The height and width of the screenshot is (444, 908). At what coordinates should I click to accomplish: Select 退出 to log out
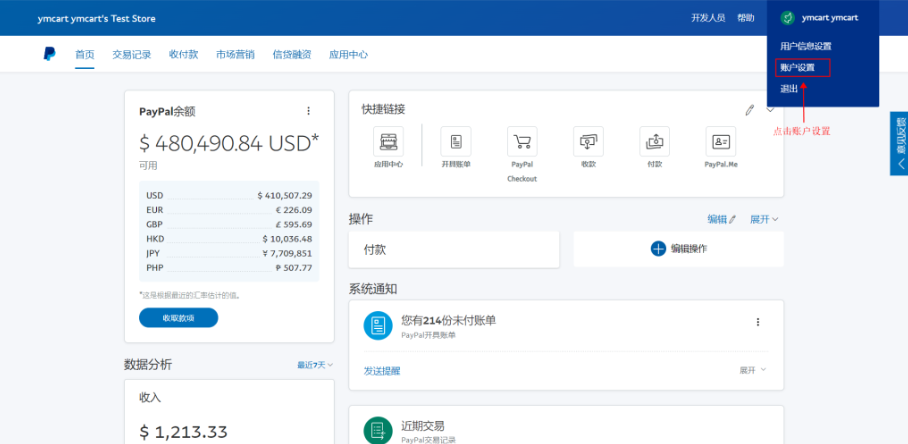(x=789, y=89)
